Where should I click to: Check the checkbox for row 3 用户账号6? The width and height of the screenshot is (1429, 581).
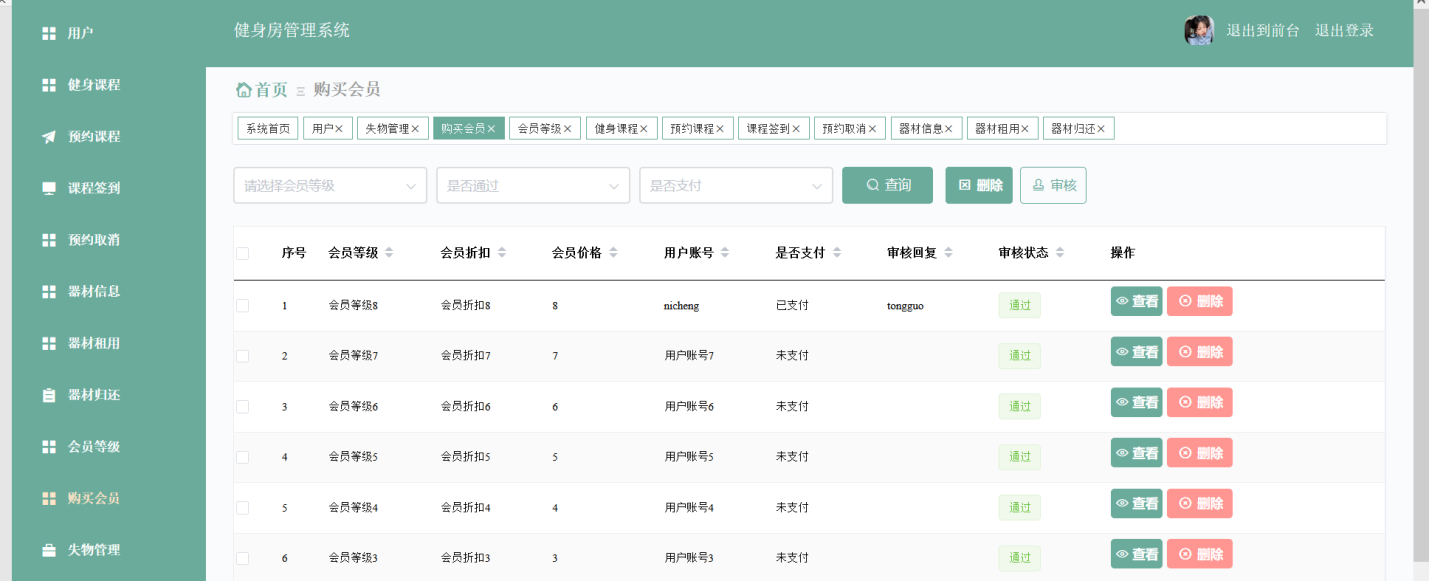(242, 406)
